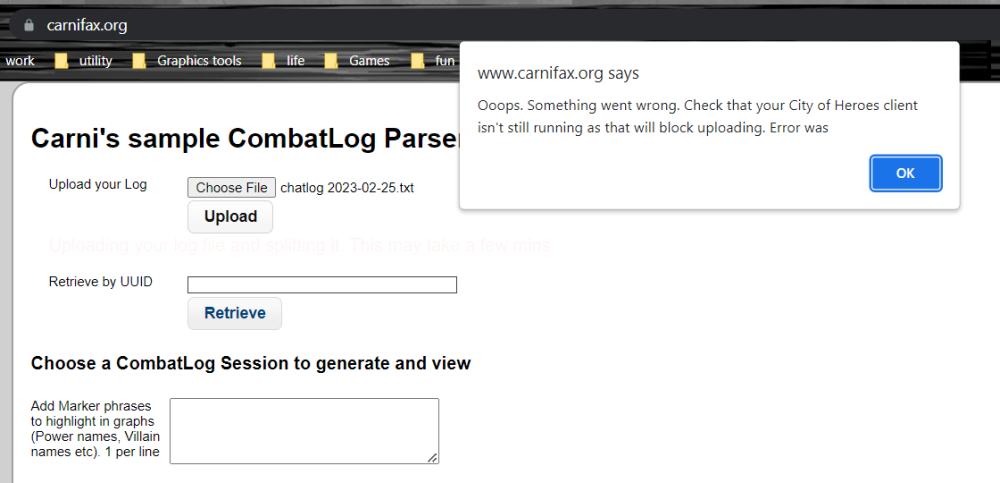Click the 'www.carnifax.org says' dialog title
Image resolution: width=1000 pixels, height=483 pixels.
[x=558, y=73]
